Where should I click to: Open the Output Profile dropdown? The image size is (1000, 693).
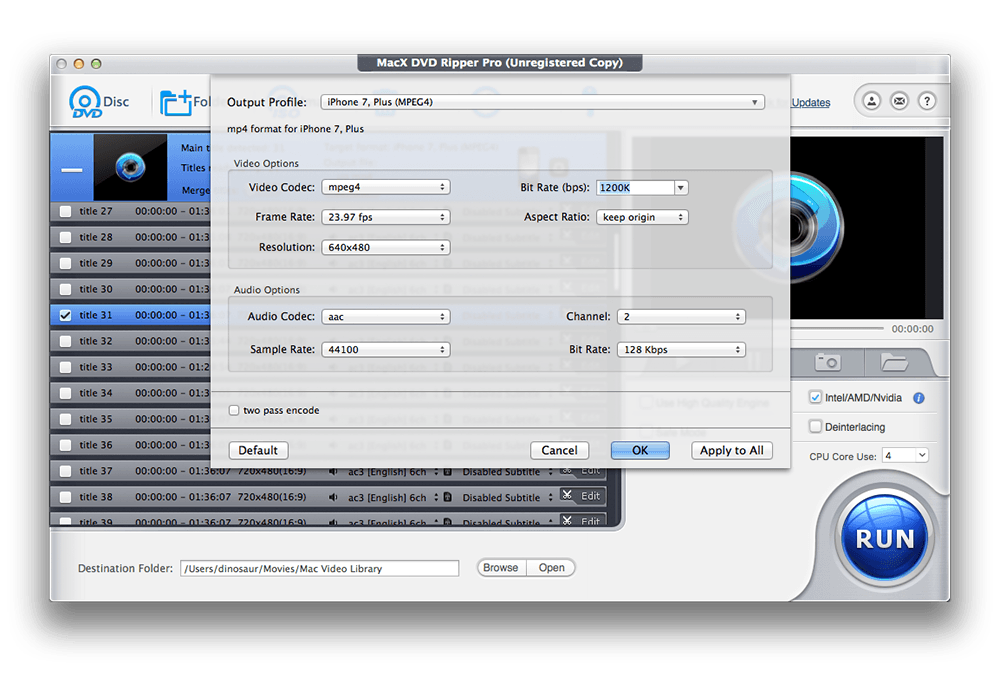542,102
